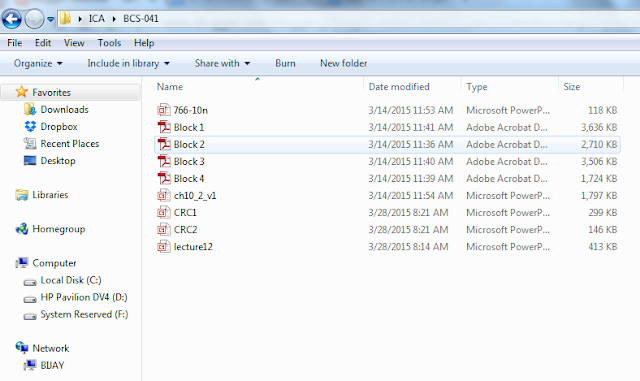The width and height of the screenshot is (640, 381).
Task: Expand the arrow between ICA and BCS-041
Action: pyautogui.click(x=114, y=19)
